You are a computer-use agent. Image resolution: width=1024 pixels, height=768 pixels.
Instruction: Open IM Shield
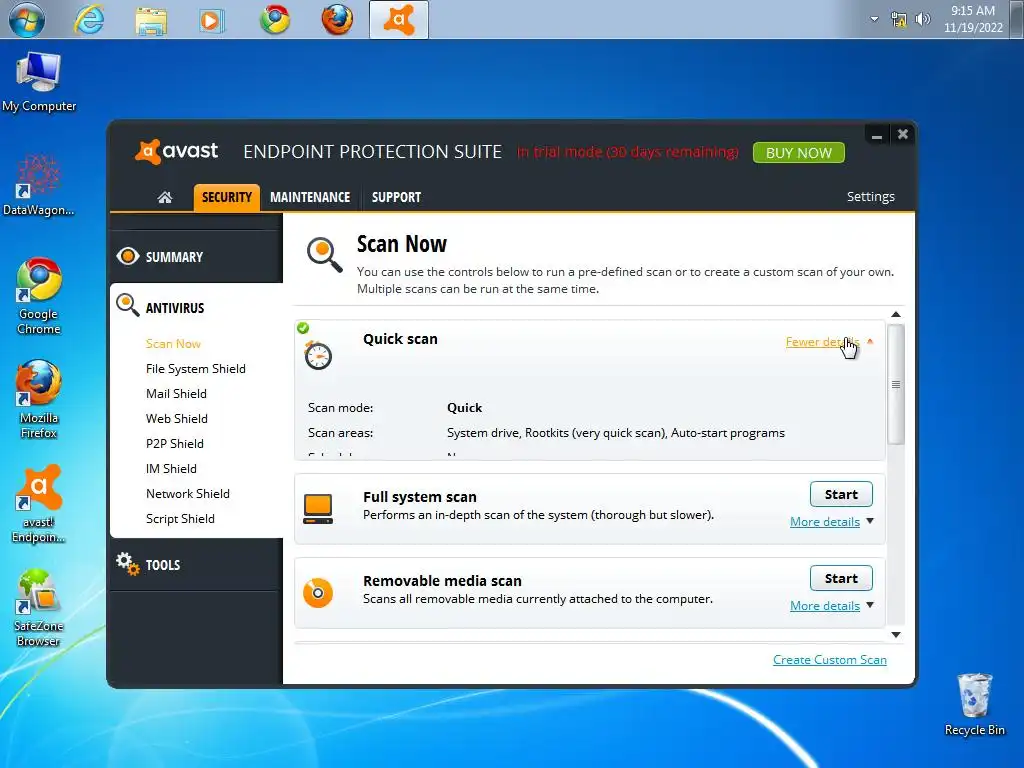pos(171,468)
